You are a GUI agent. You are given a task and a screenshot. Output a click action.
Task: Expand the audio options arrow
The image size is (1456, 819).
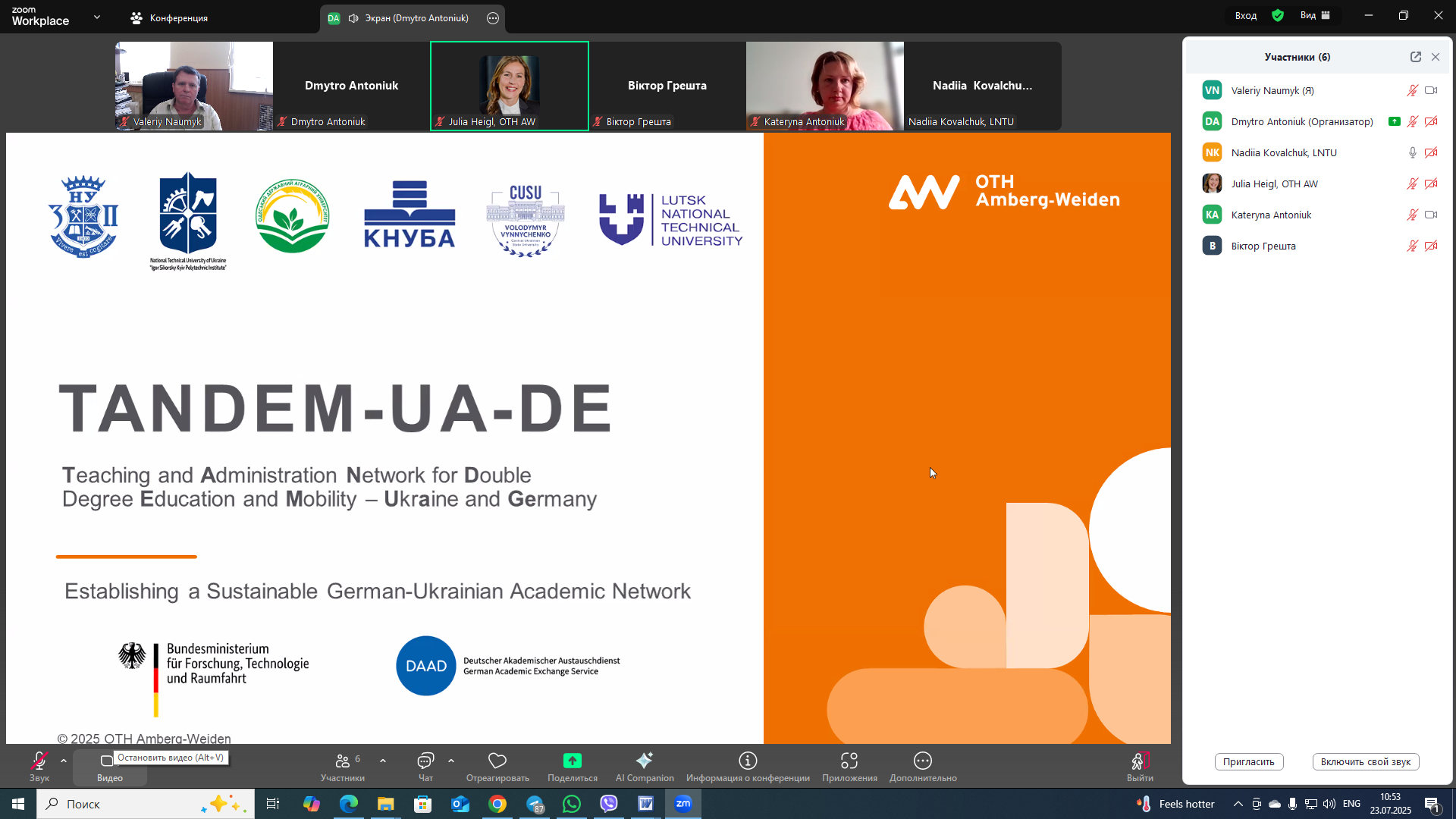pos(64,760)
